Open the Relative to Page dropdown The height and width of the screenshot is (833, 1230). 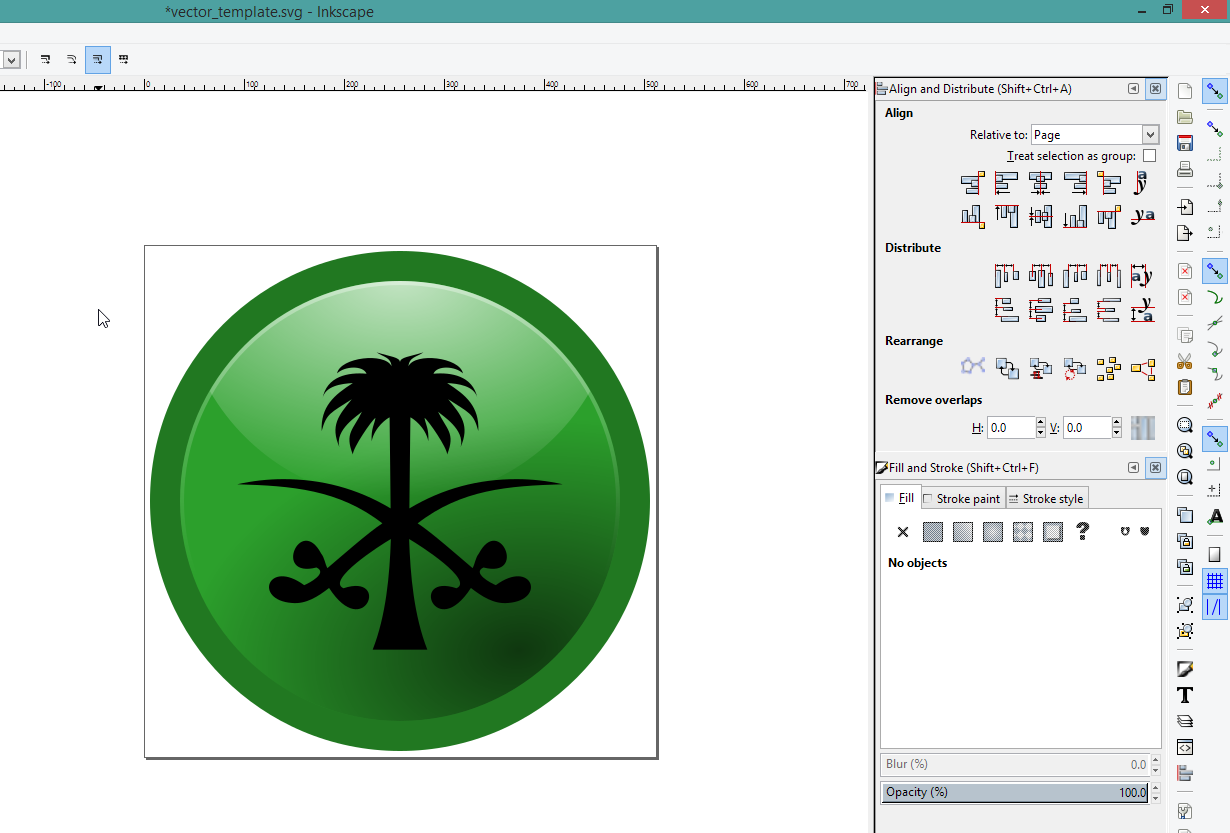(x=1095, y=135)
